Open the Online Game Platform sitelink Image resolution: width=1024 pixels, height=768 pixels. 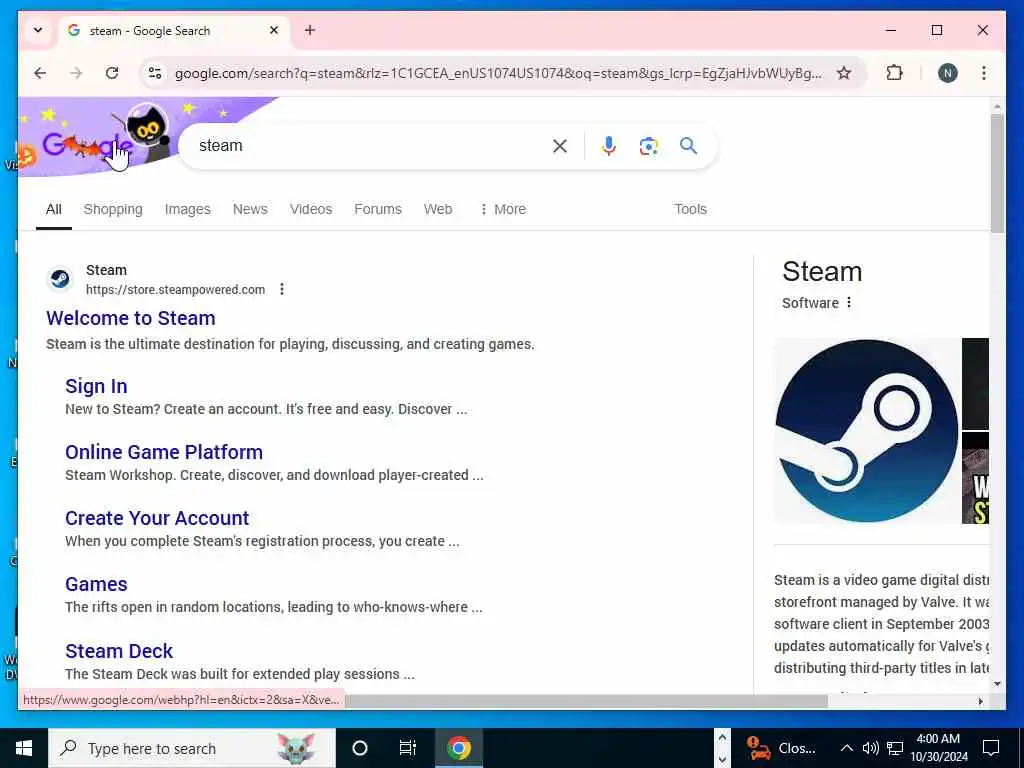(x=164, y=452)
